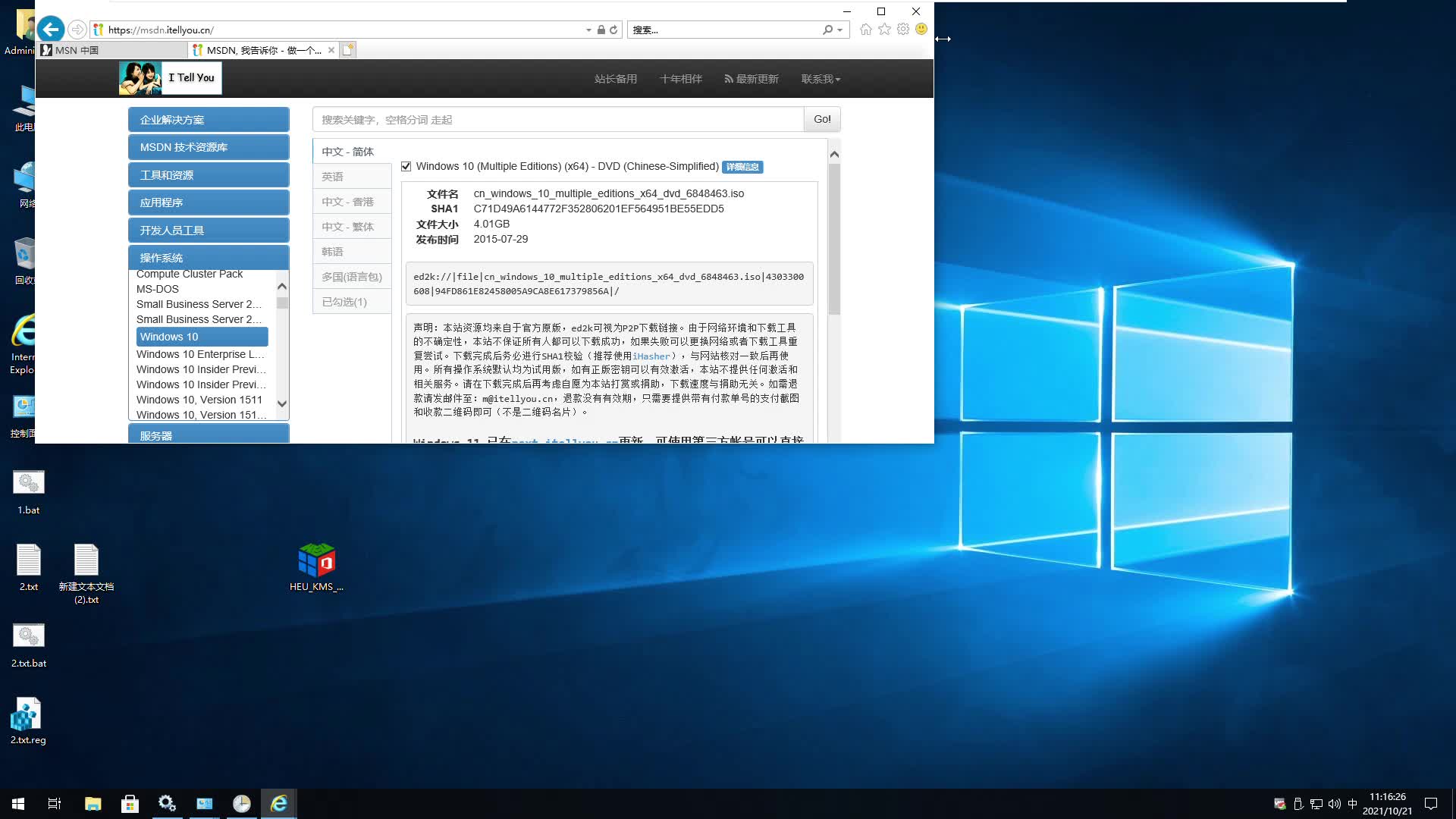Click the Go! search button

822,119
